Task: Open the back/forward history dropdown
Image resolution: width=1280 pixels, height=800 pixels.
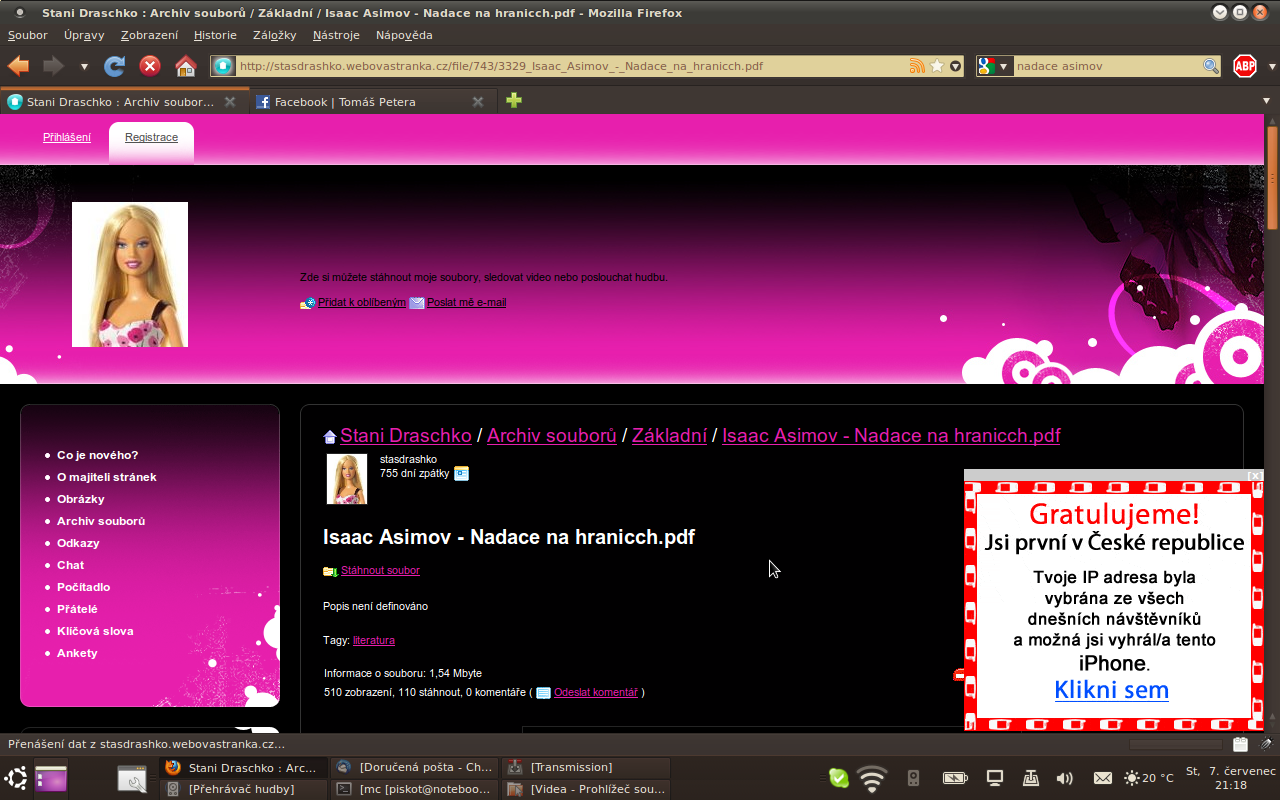Action: pos(84,67)
